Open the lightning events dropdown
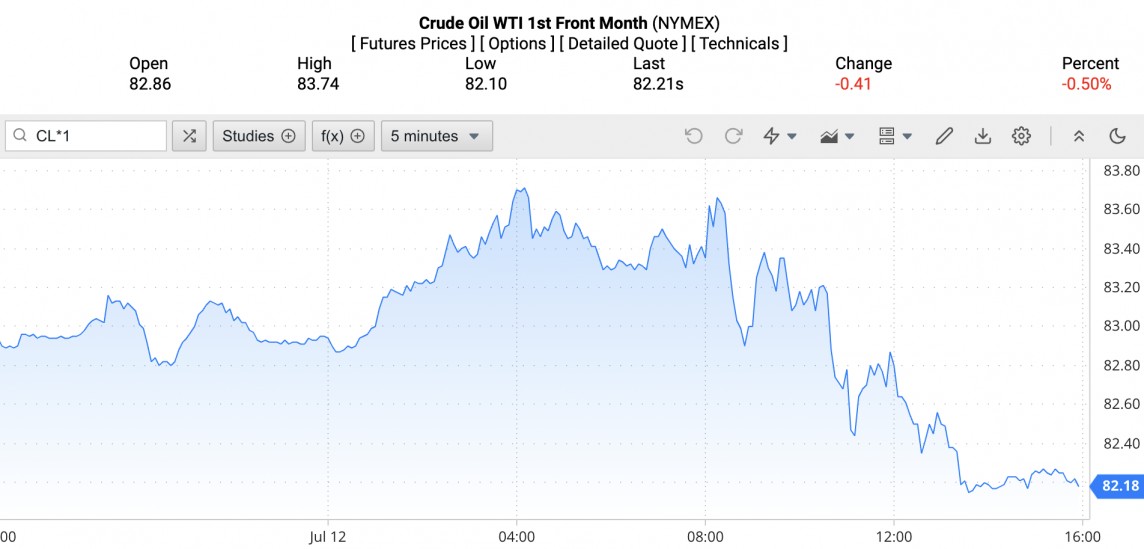 click(x=780, y=136)
